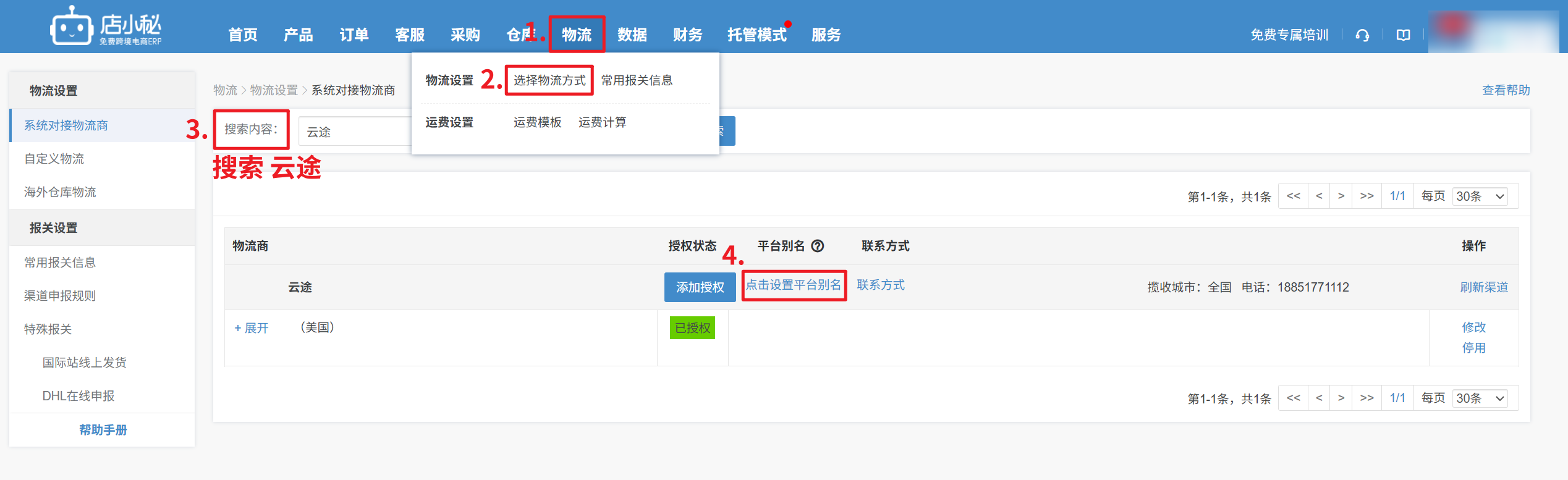Click the 店小秘 robot logo
Image resolution: width=1568 pixels, height=480 pixels.
(72, 27)
